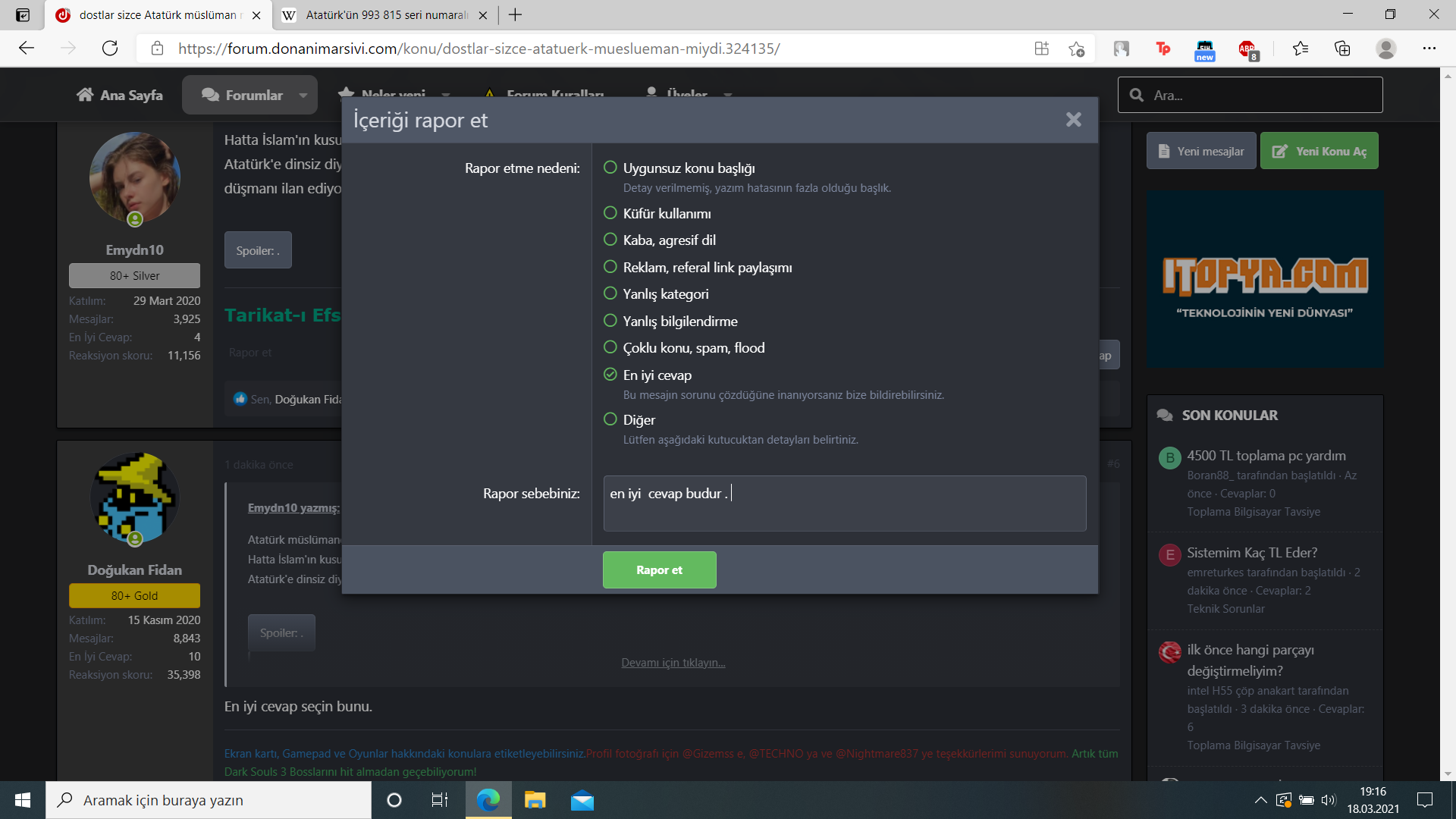Screen dimensions: 1456x819
Task: Close the İçeriği rapor et dialog
Action: tap(1073, 120)
